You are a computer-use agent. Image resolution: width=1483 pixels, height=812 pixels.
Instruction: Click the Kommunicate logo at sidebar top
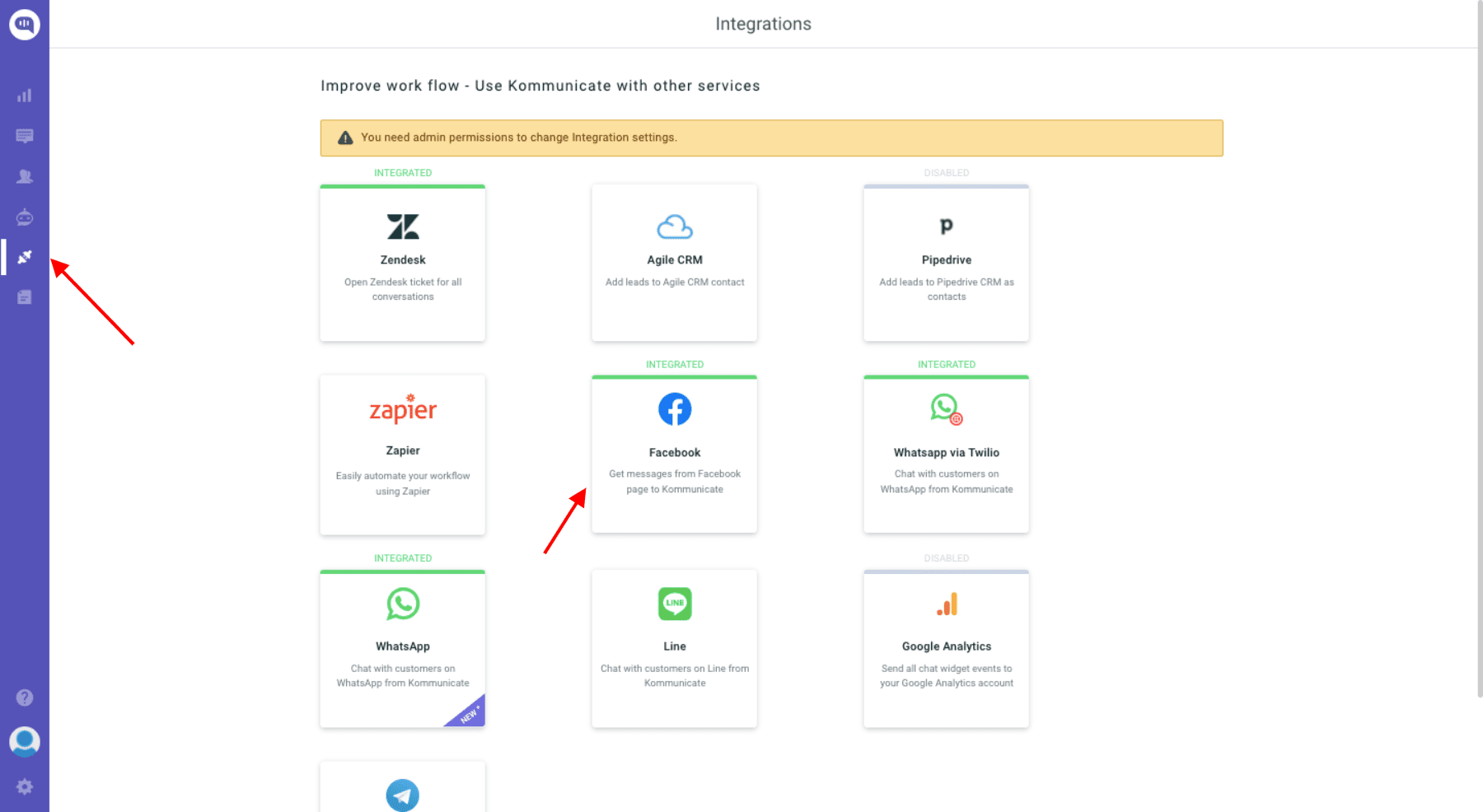pyautogui.click(x=25, y=24)
